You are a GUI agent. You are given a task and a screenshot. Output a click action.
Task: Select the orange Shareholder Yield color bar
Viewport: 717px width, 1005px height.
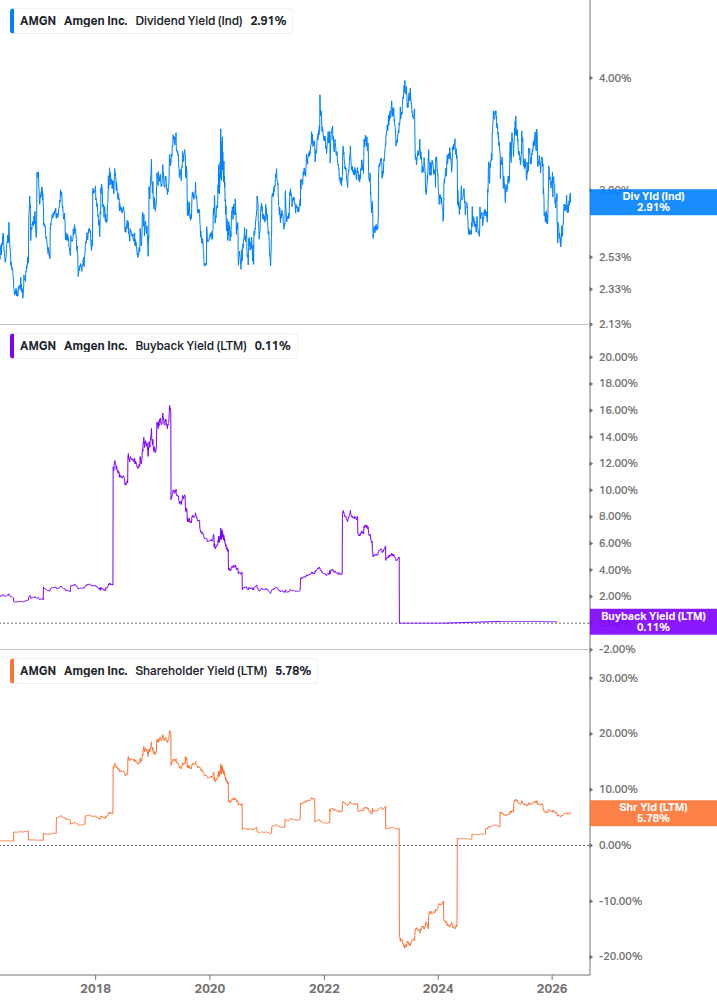(12, 671)
